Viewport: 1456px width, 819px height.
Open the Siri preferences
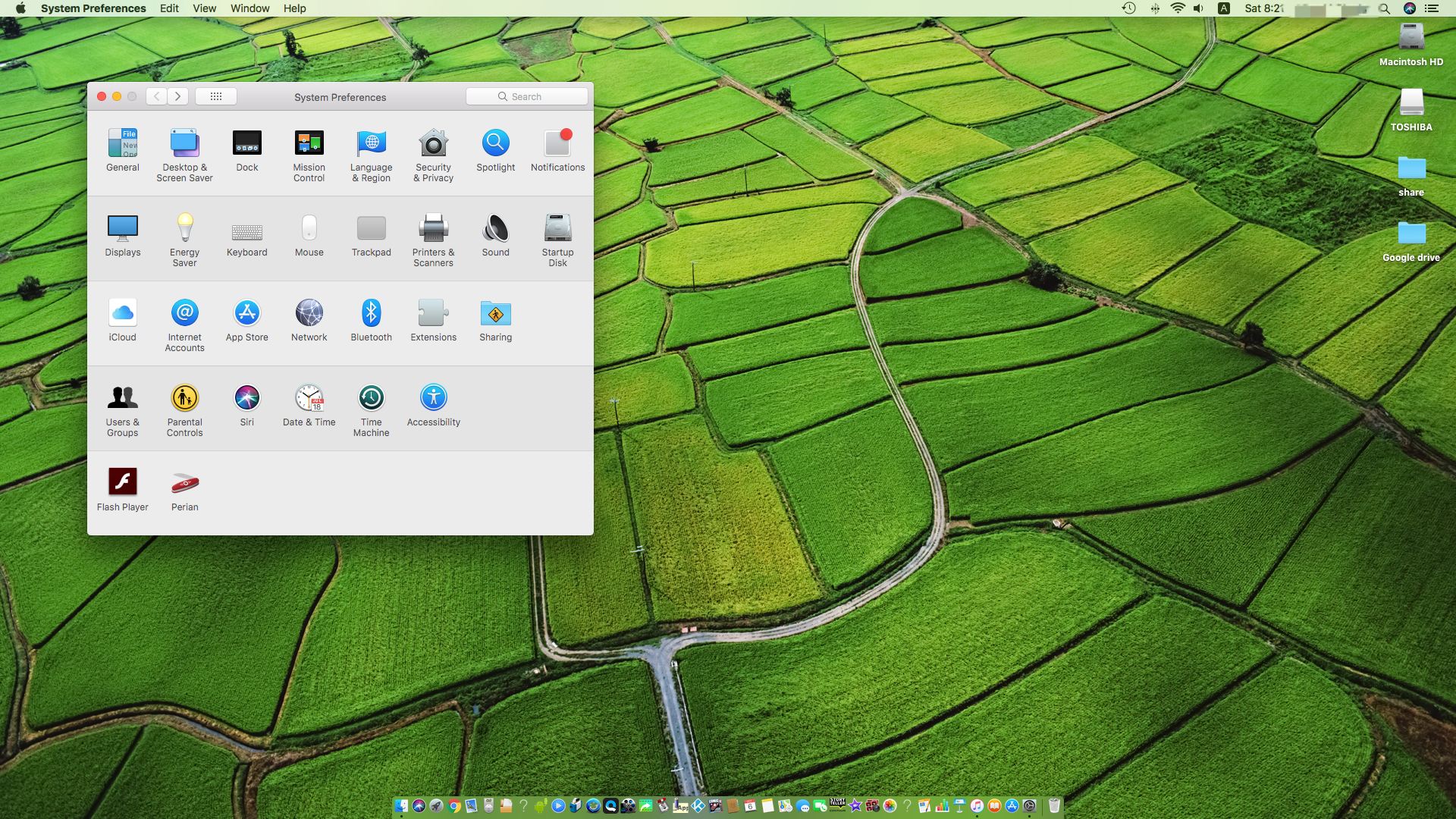tap(246, 398)
